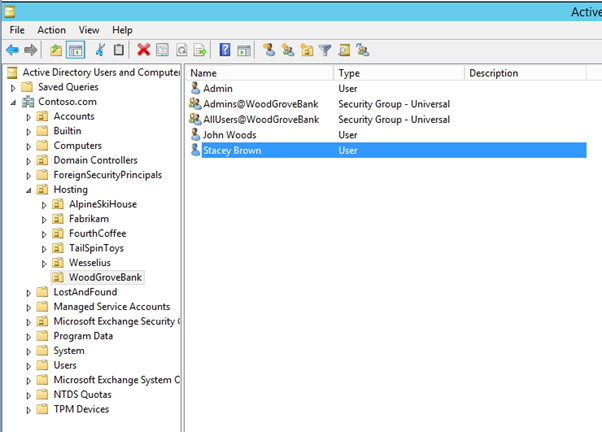Click the Cut scissors icon
This screenshot has height=432, width=602.
(100, 50)
